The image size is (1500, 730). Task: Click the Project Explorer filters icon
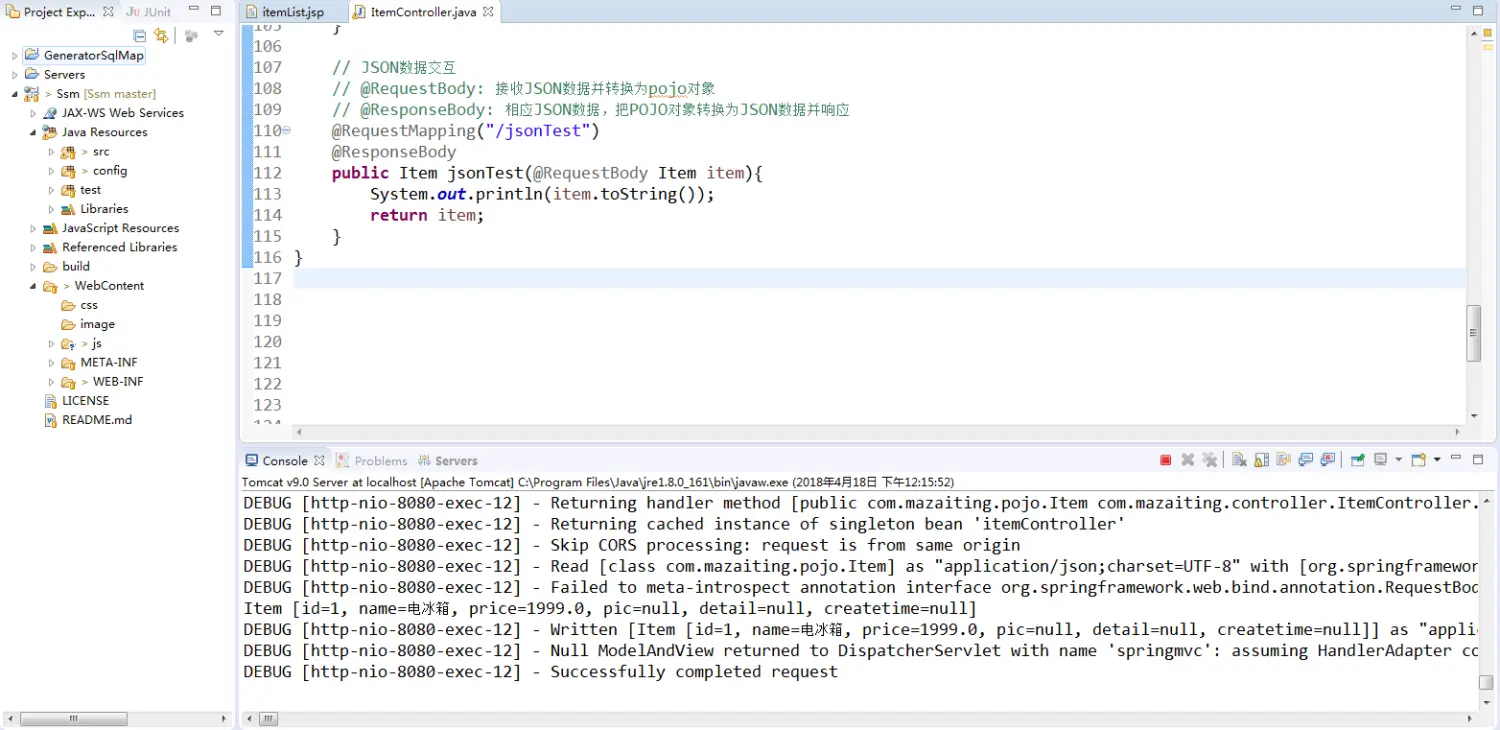(x=191, y=36)
